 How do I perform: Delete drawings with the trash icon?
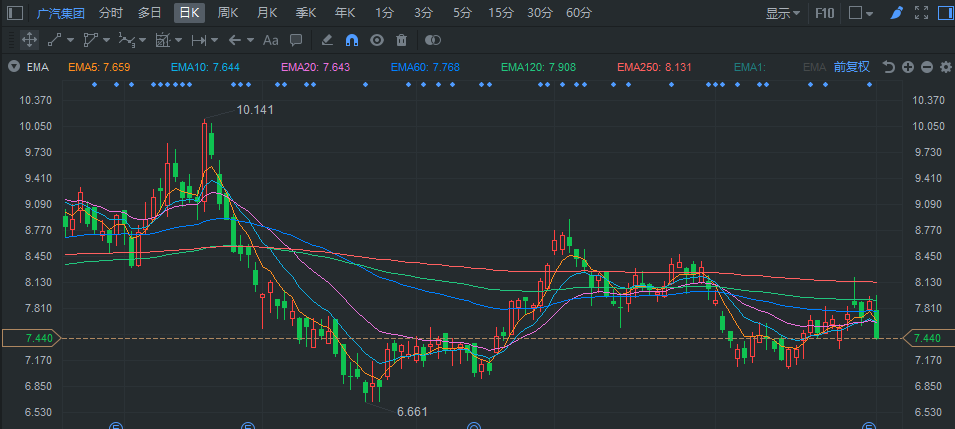401,40
